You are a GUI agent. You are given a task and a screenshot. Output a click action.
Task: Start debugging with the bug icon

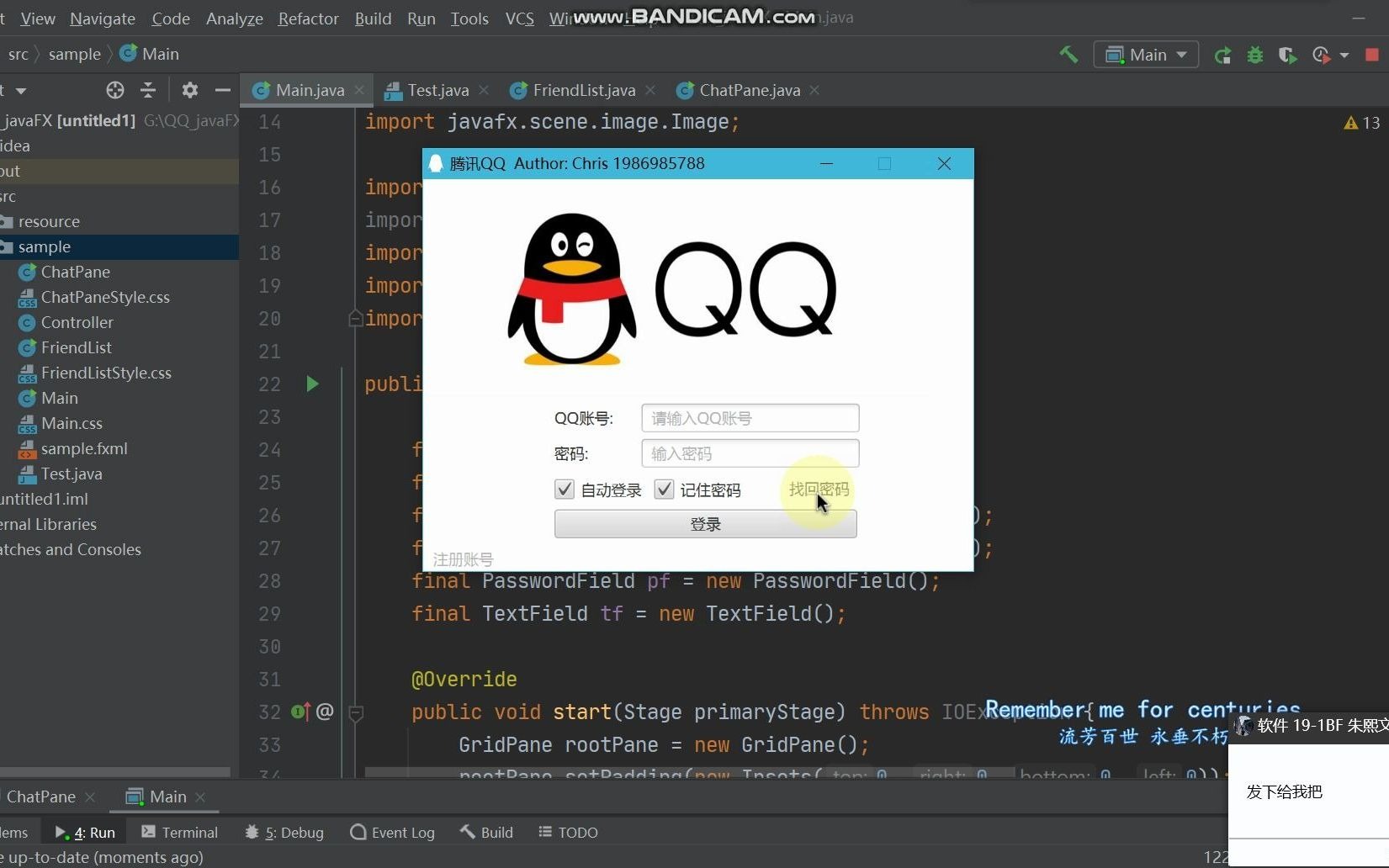[x=1255, y=56]
